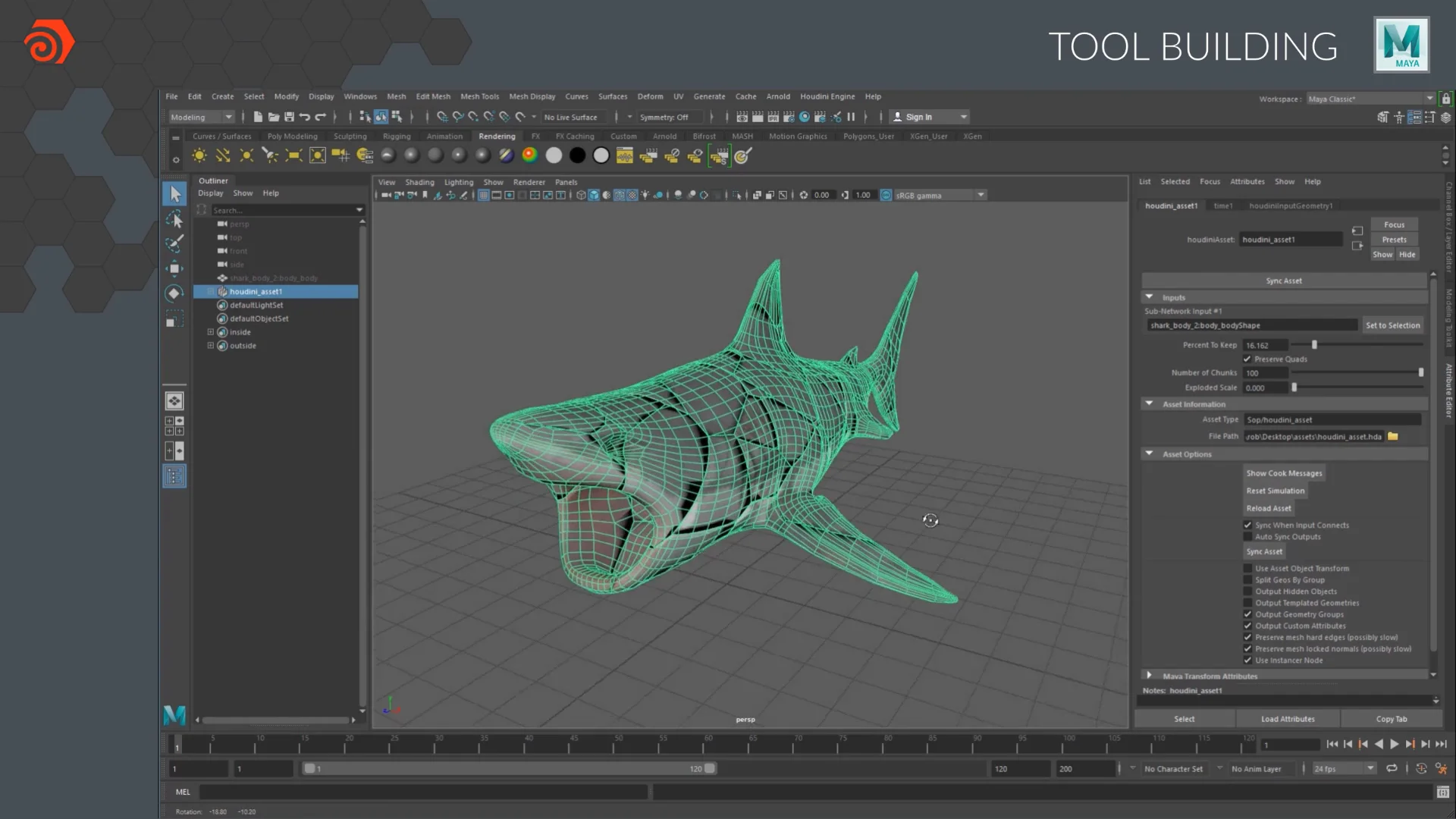The width and height of the screenshot is (1456, 819).
Task: Select houdini_asset1 in the Outliner
Action: (x=276, y=291)
